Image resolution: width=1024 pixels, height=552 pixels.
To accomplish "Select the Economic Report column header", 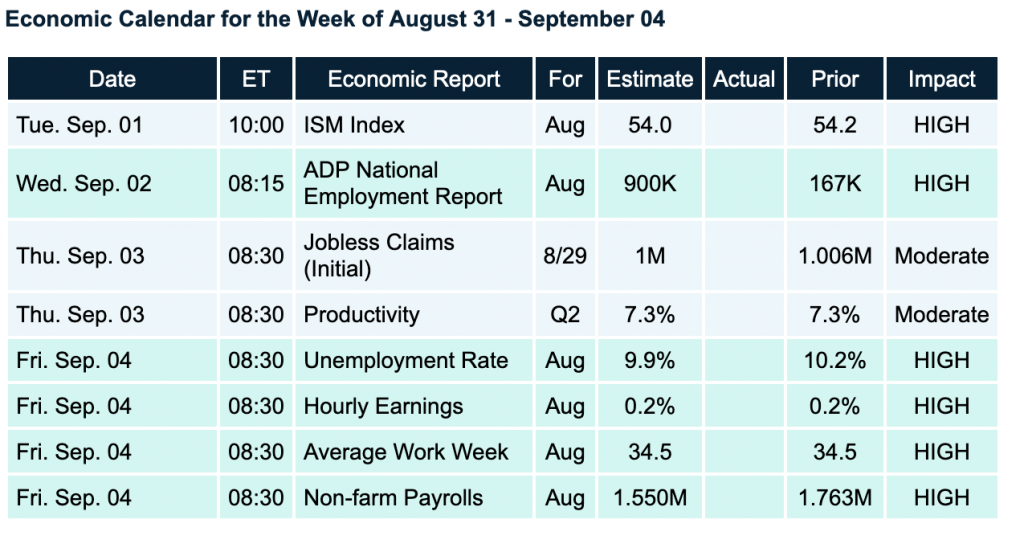I will (414, 79).
